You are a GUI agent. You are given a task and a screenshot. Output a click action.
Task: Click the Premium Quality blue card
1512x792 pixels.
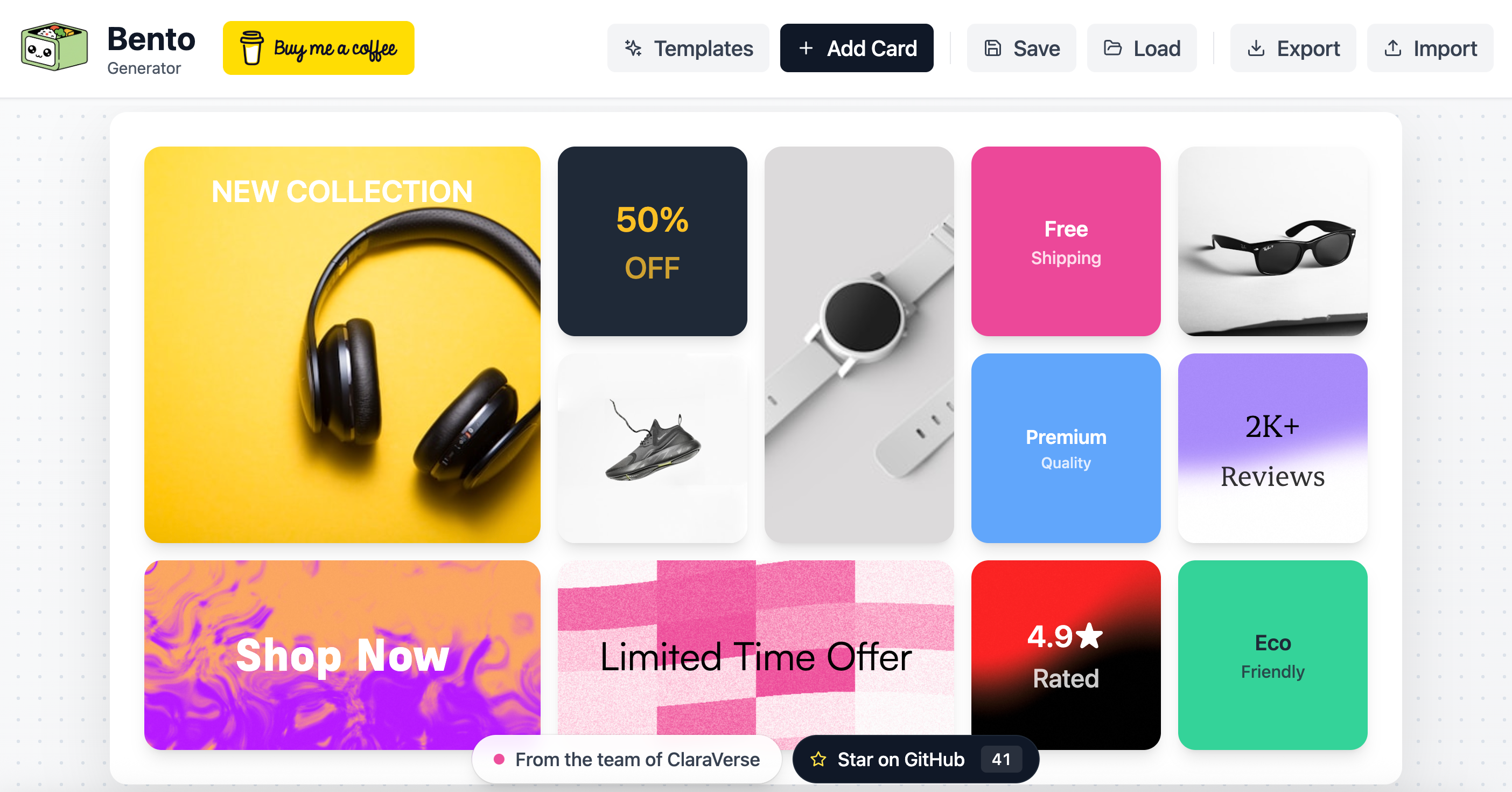(1065, 448)
